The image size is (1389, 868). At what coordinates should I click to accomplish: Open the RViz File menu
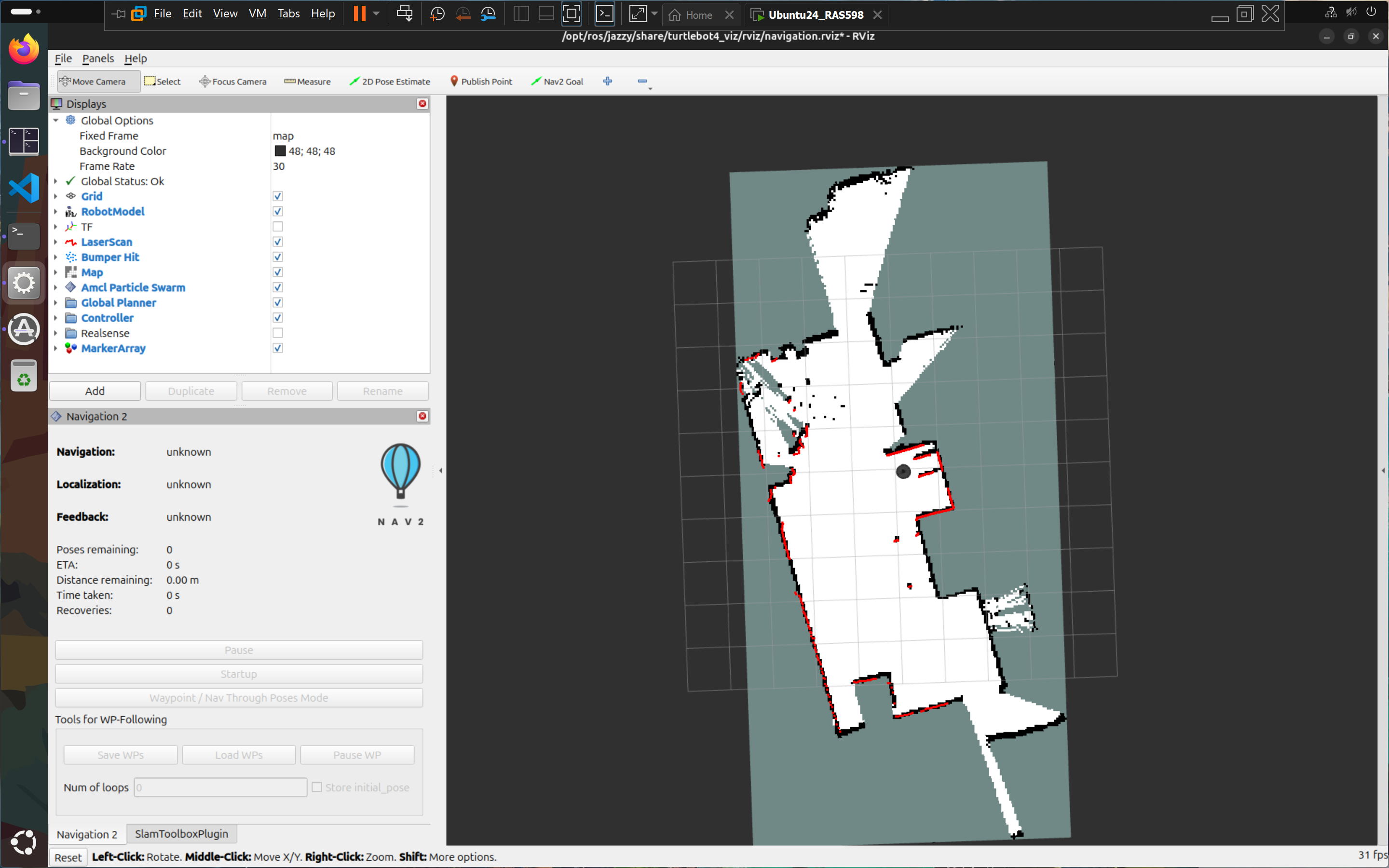[x=63, y=58]
